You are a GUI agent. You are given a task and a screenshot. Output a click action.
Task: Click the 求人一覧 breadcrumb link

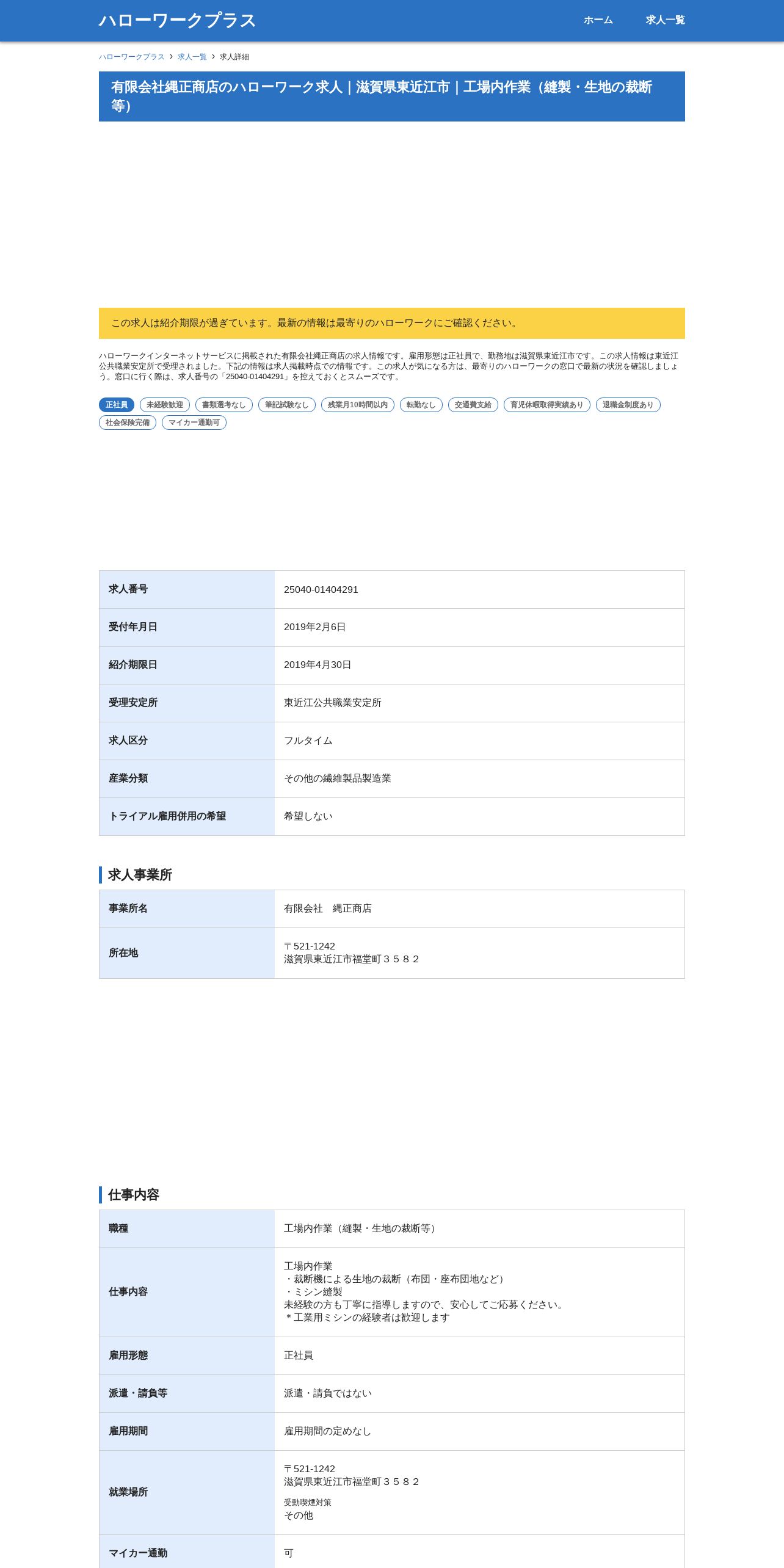click(192, 57)
